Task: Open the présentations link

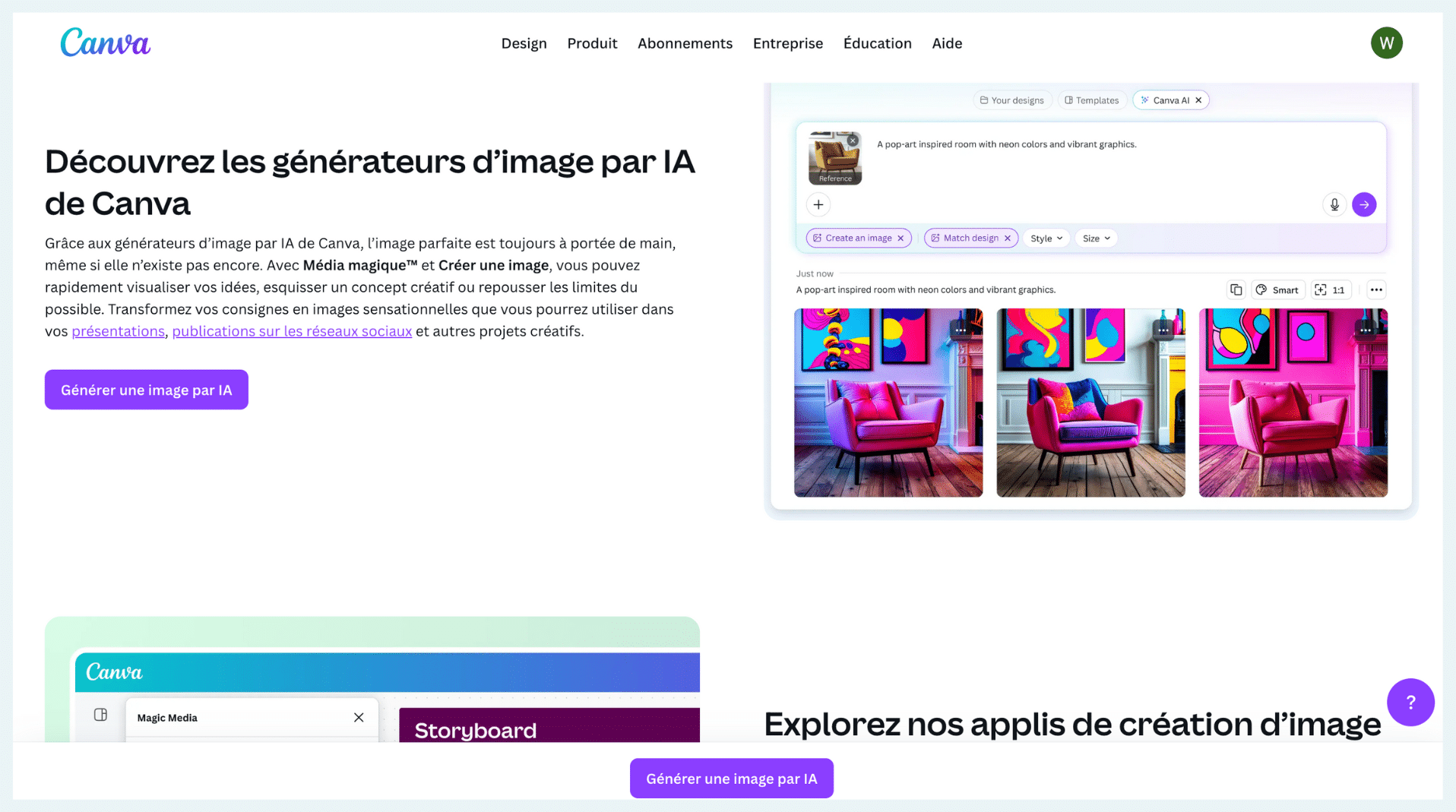Action: (118, 331)
